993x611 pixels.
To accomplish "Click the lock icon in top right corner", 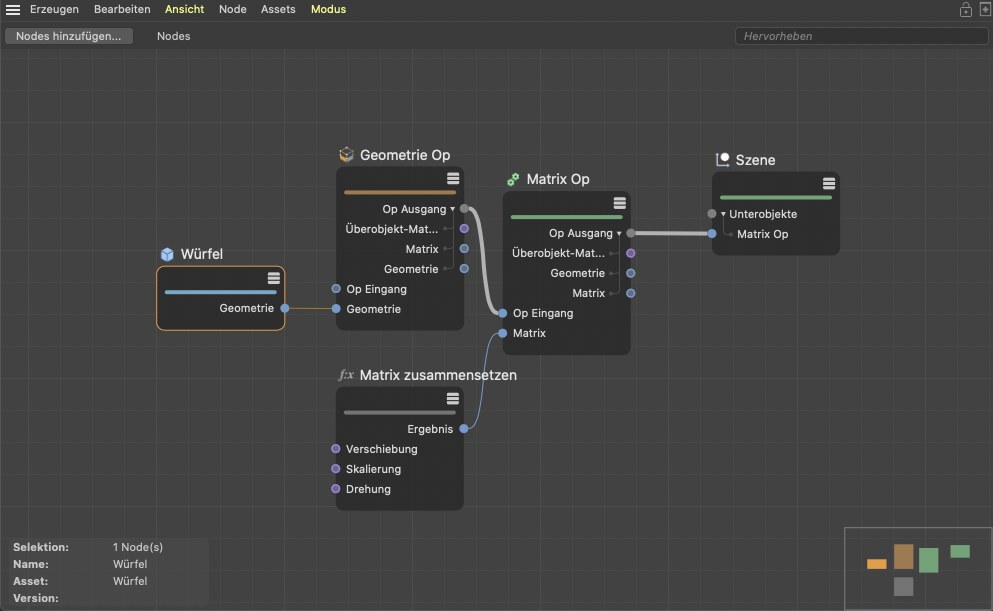I will (x=965, y=10).
